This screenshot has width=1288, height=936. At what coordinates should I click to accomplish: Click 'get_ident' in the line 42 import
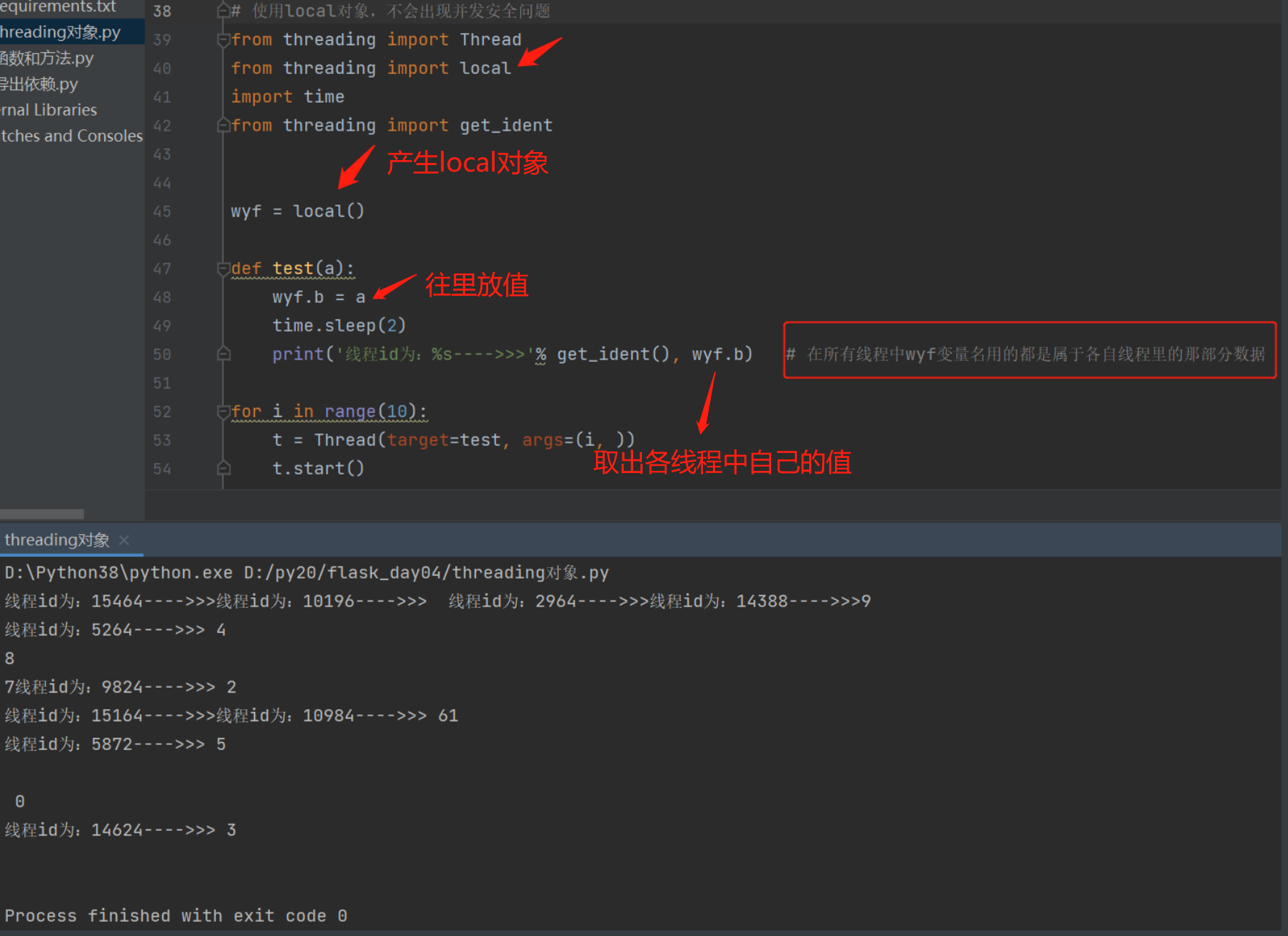click(506, 125)
